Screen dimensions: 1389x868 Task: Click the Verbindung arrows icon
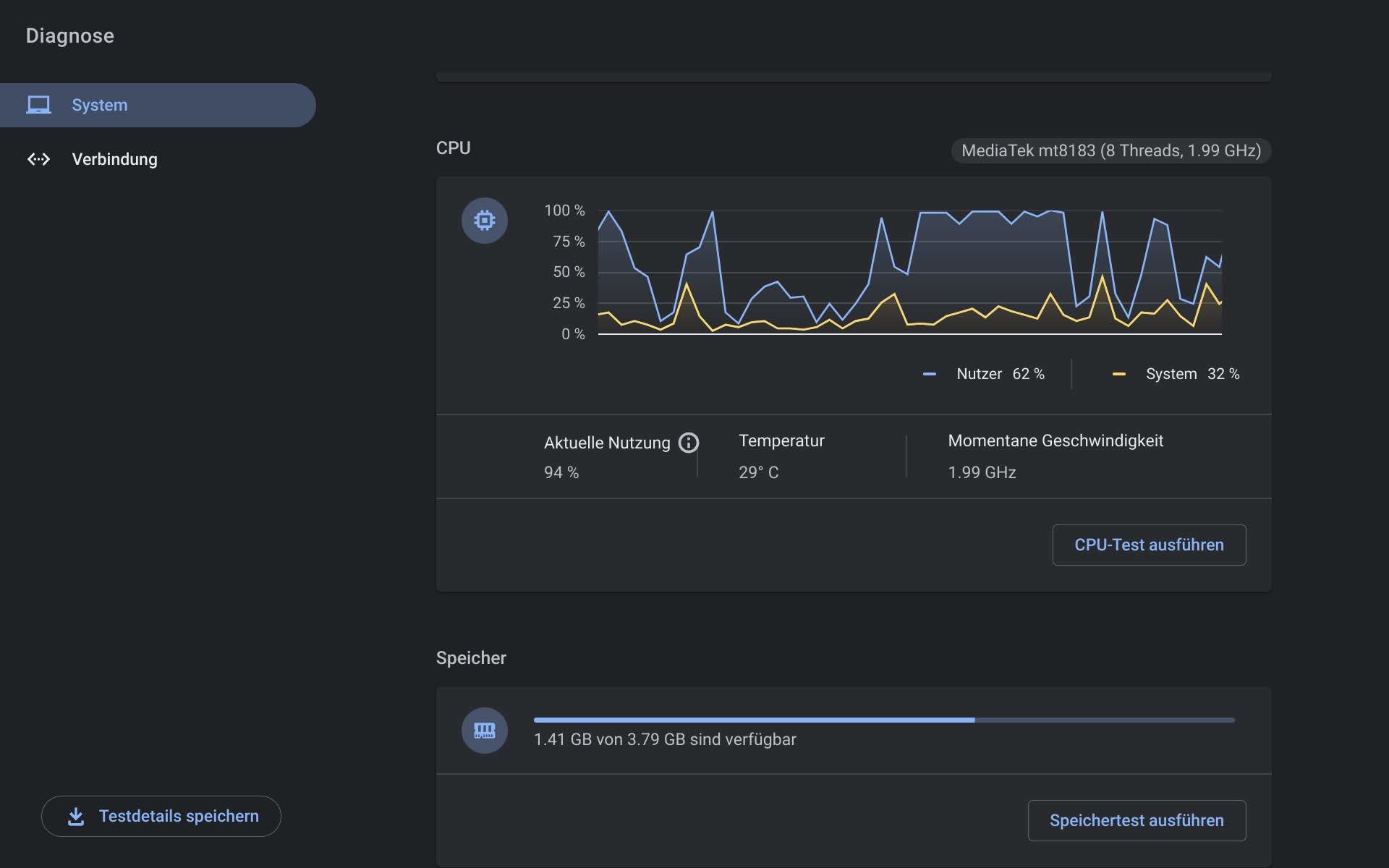[x=38, y=159]
